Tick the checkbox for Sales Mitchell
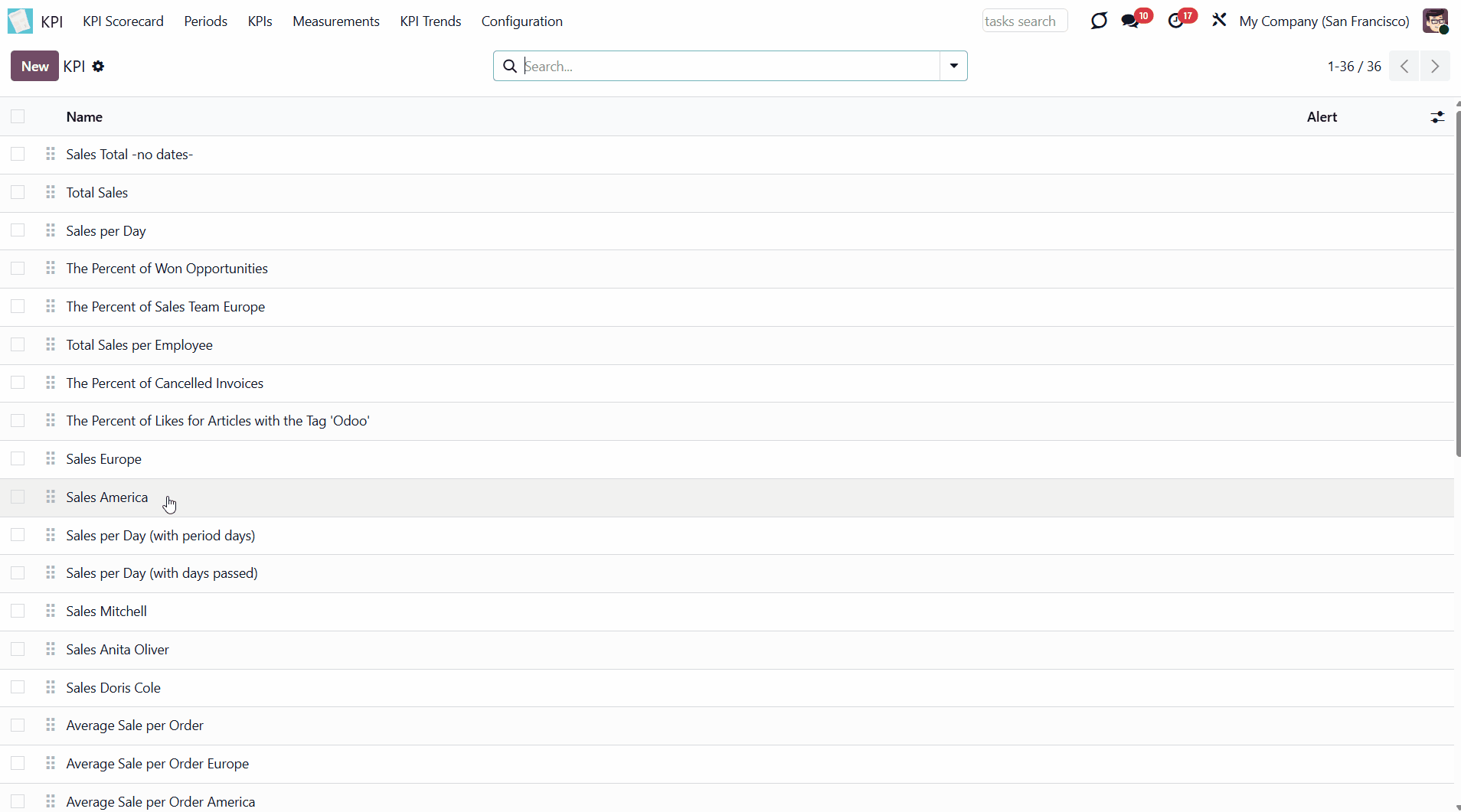The width and height of the screenshot is (1461, 812). click(18, 611)
